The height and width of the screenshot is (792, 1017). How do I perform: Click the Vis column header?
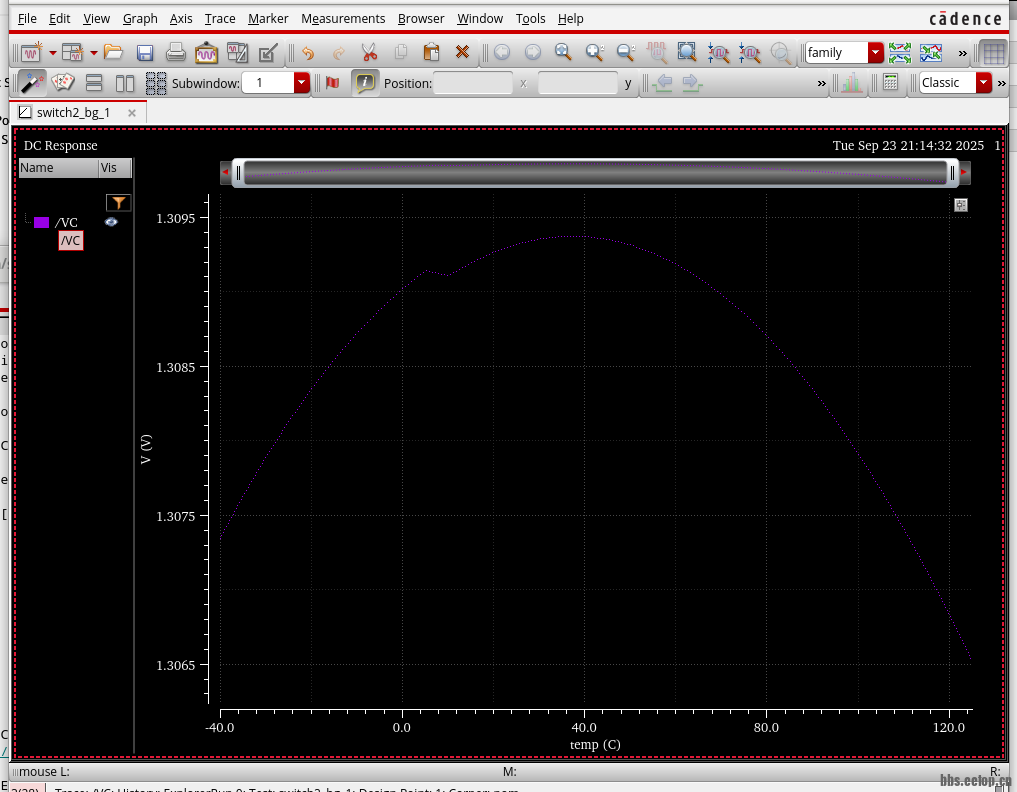pyautogui.click(x=115, y=168)
